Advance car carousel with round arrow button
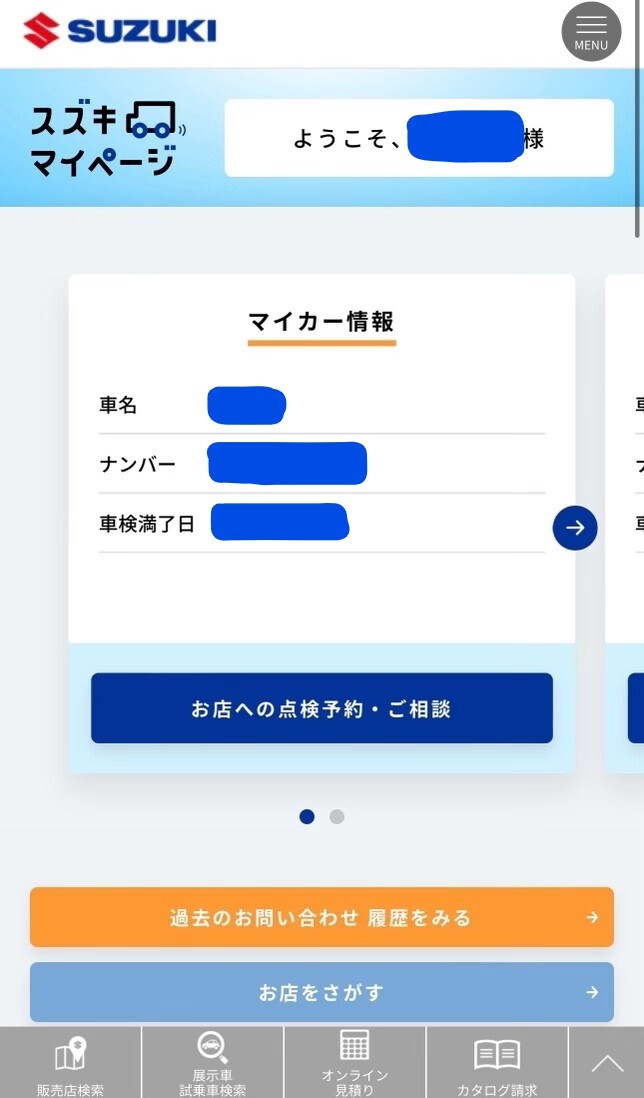 click(575, 528)
